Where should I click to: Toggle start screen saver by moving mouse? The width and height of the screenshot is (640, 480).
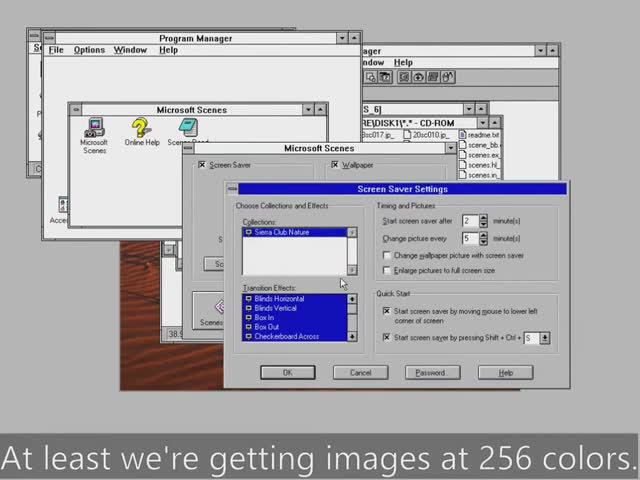387,311
